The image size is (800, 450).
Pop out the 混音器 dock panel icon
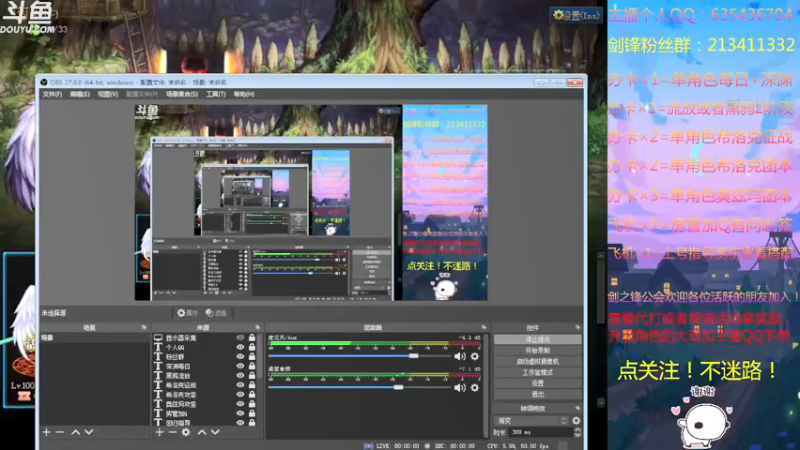tap(484, 328)
